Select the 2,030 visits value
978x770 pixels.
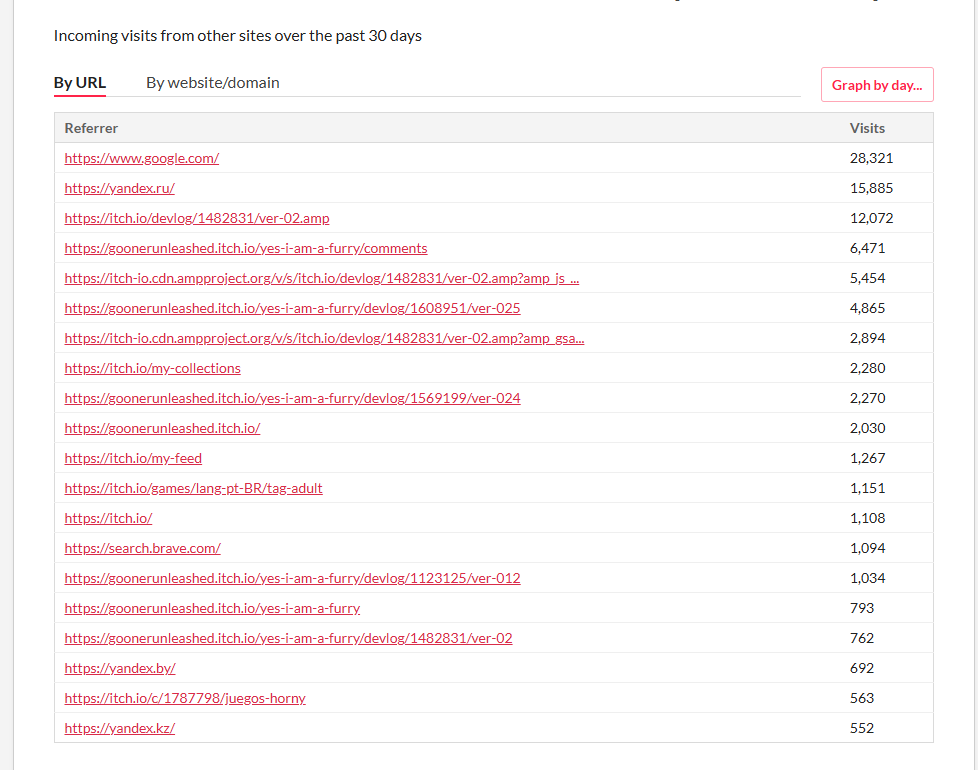[x=868, y=428]
